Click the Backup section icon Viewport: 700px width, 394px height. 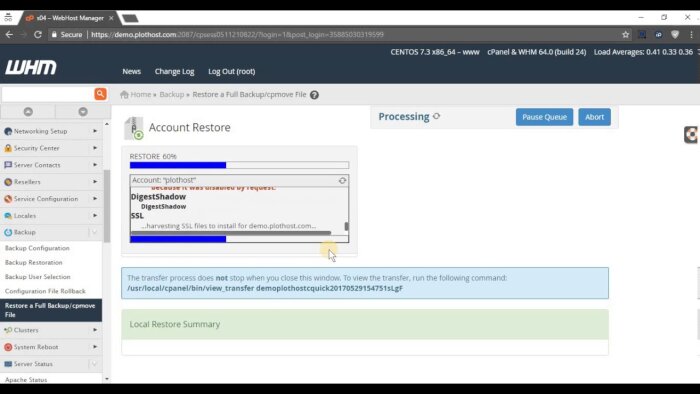tap(8, 232)
